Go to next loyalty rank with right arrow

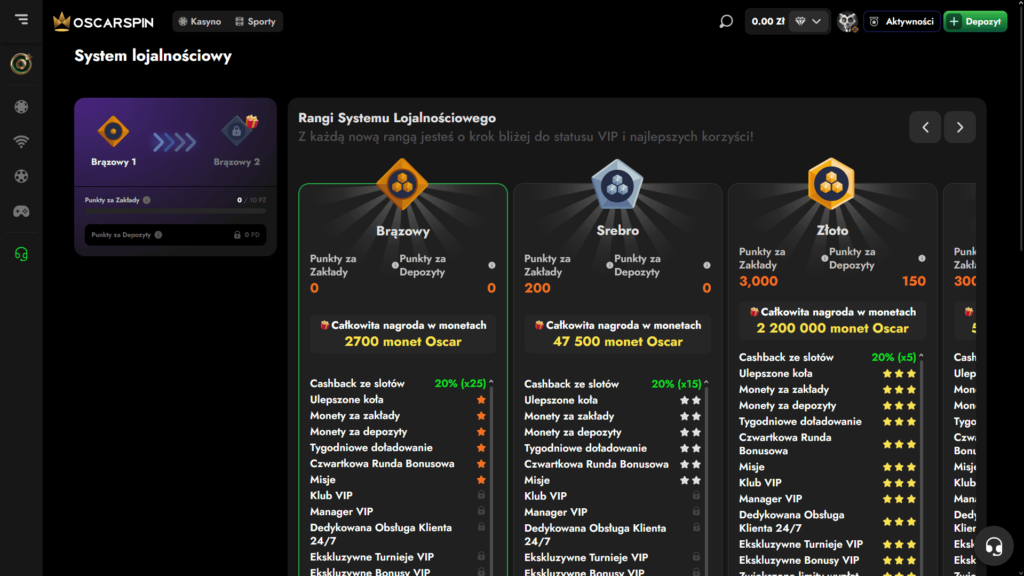[x=960, y=127]
